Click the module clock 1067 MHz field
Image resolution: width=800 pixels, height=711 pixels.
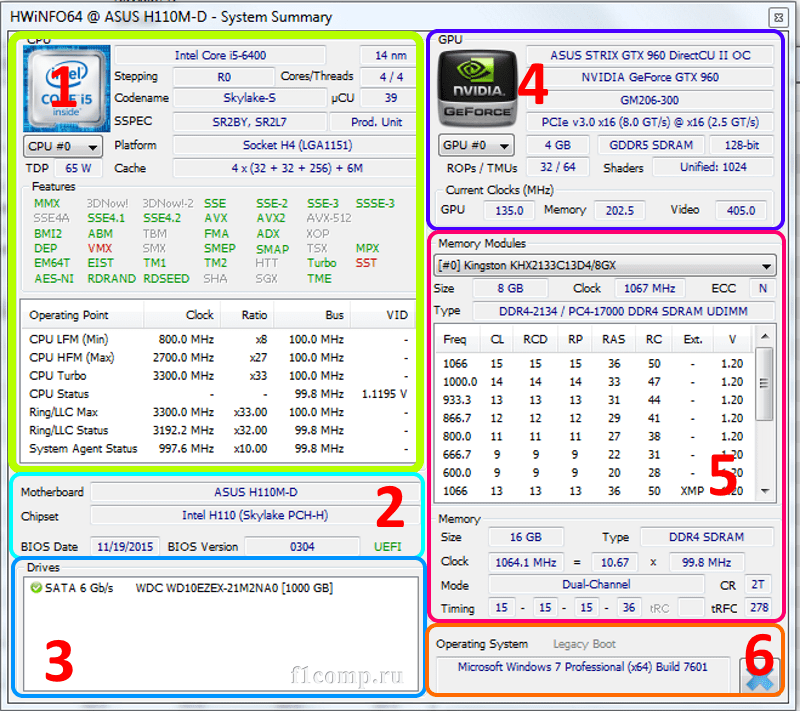(x=649, y=288)
